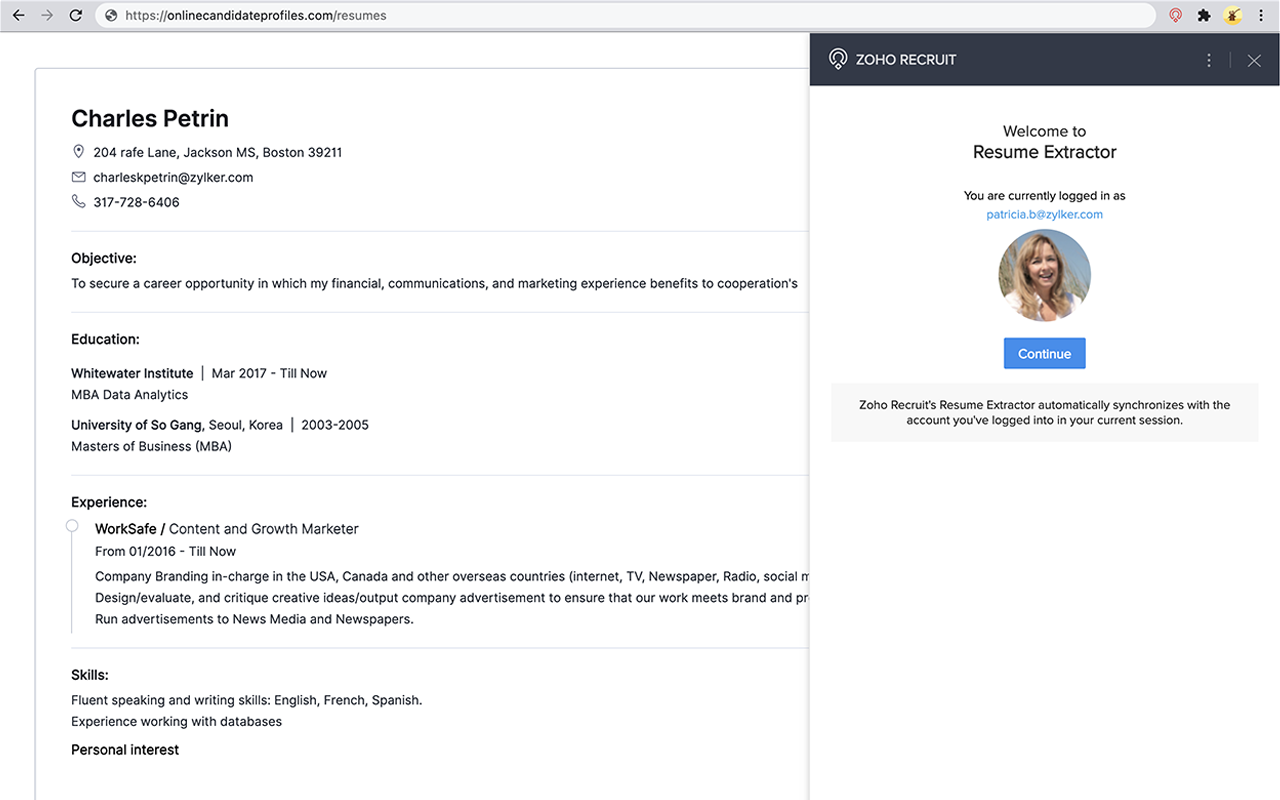Viewport: 1280px width, 800px height.
Task: Close the Resume Extractor panel
Action: point(1254,60)
